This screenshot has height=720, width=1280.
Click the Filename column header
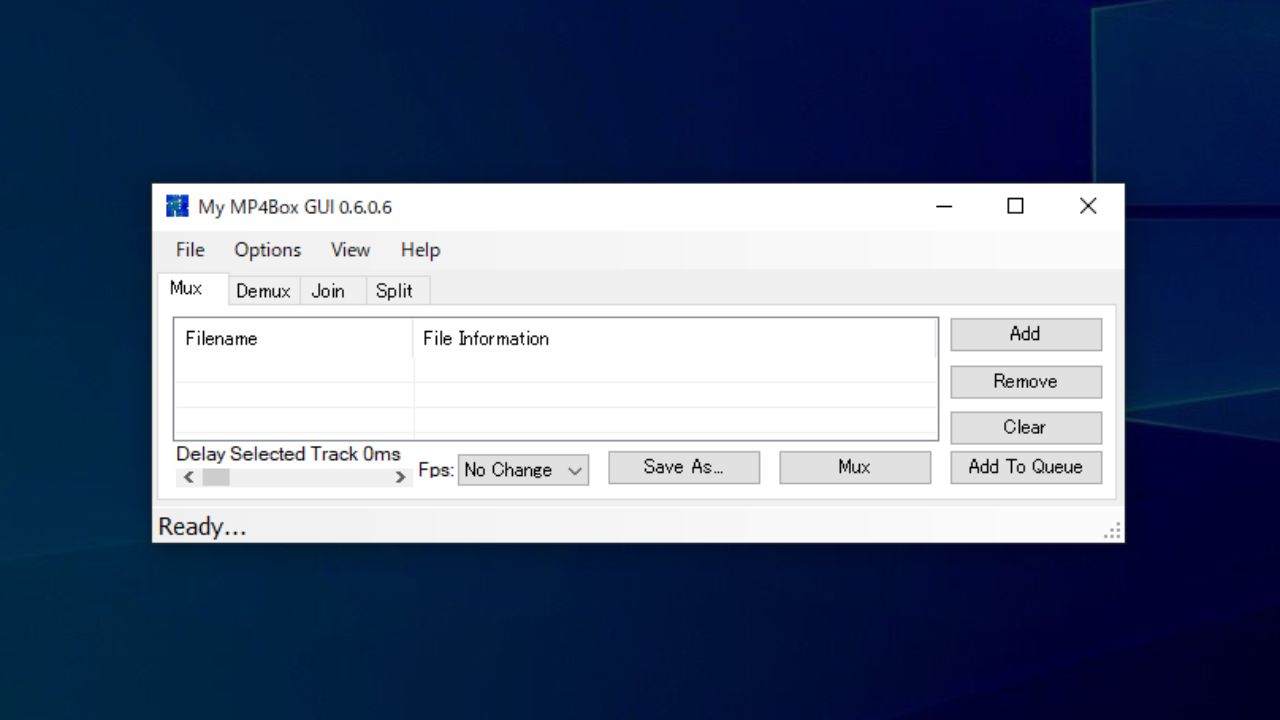tap(294, 339)
